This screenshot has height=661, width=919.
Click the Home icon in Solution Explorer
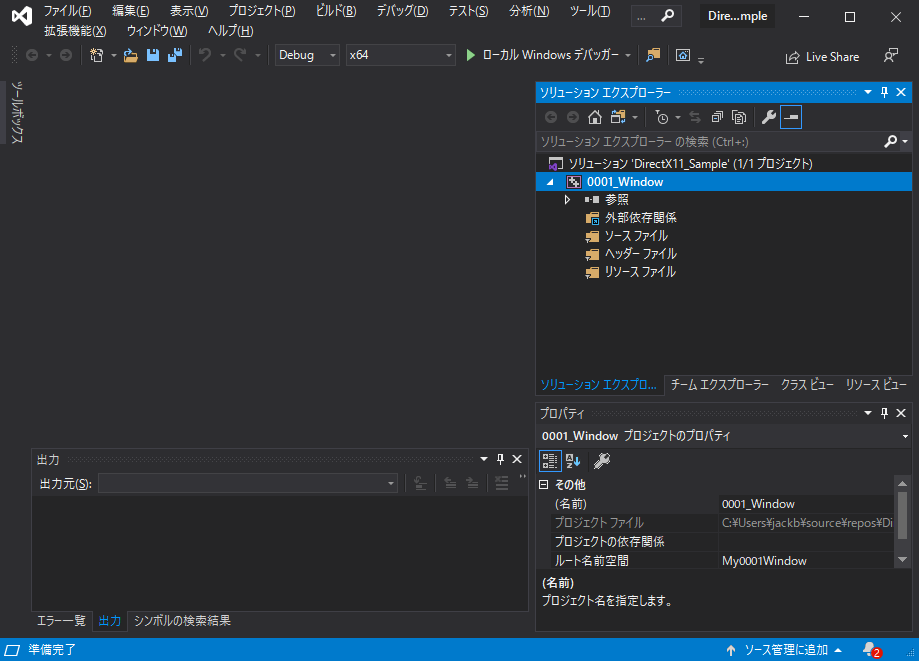[x=594, y=117]
